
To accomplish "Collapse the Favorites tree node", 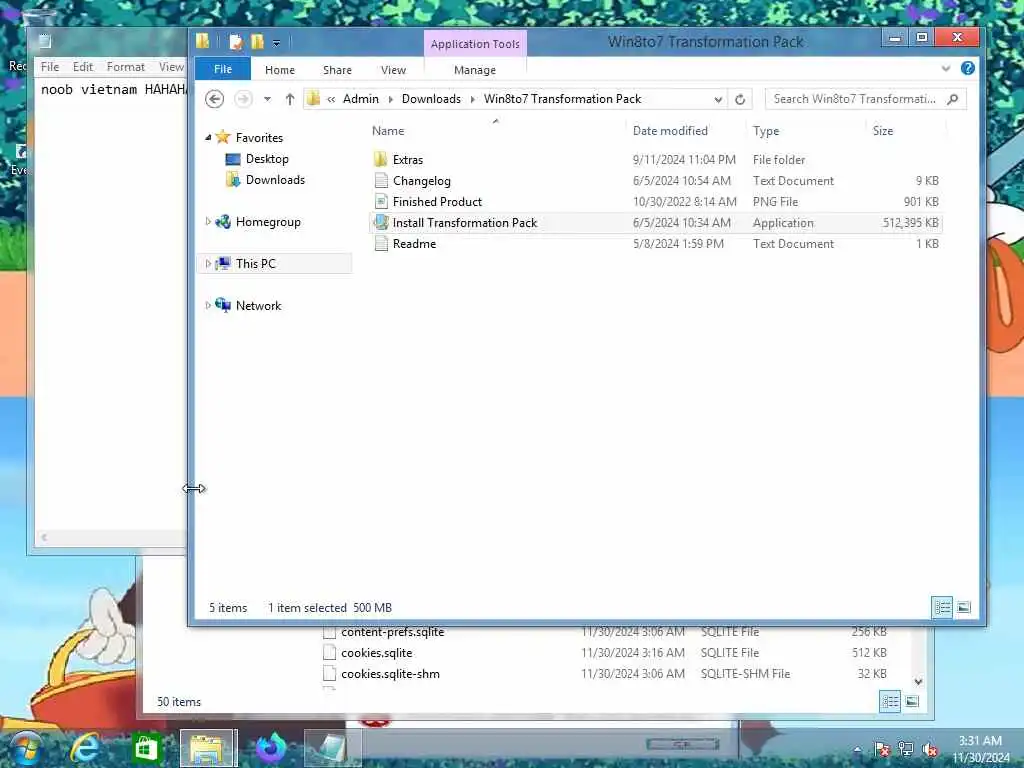I will (208, 137).
